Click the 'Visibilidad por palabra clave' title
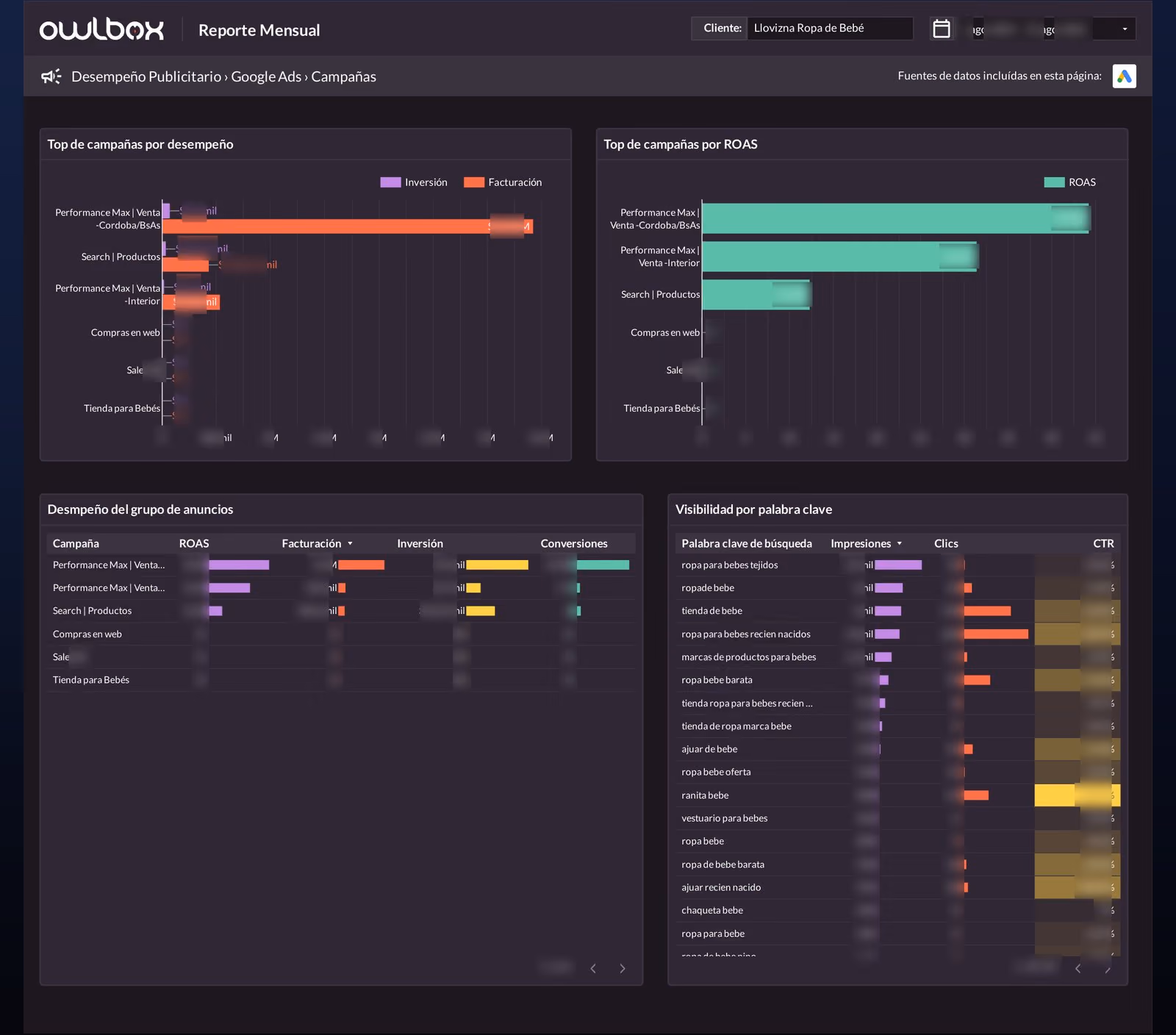The width and height of the screenshot is (1176, 1035). [x=753, y=509]
